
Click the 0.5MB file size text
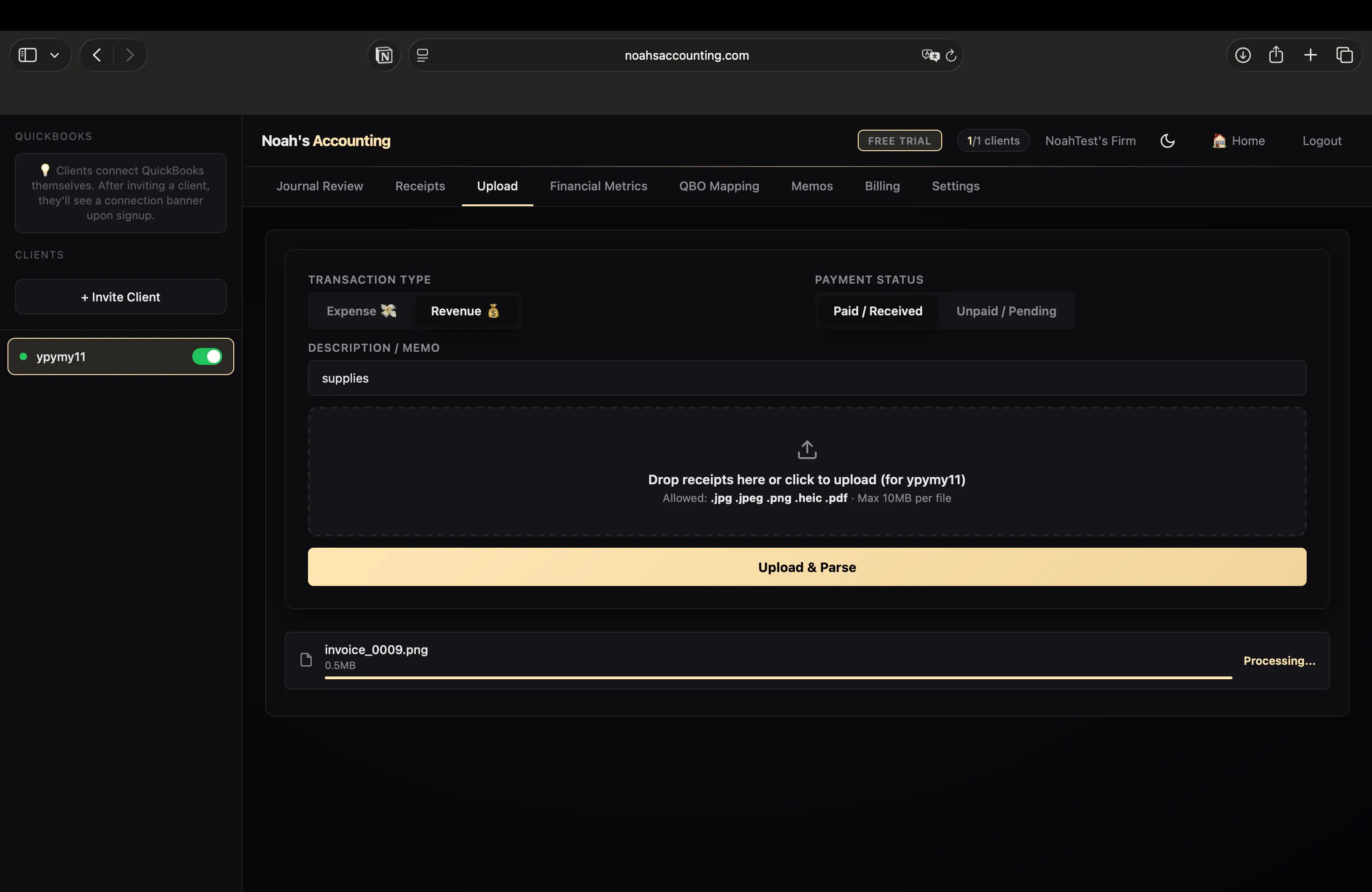pos(340,666)
